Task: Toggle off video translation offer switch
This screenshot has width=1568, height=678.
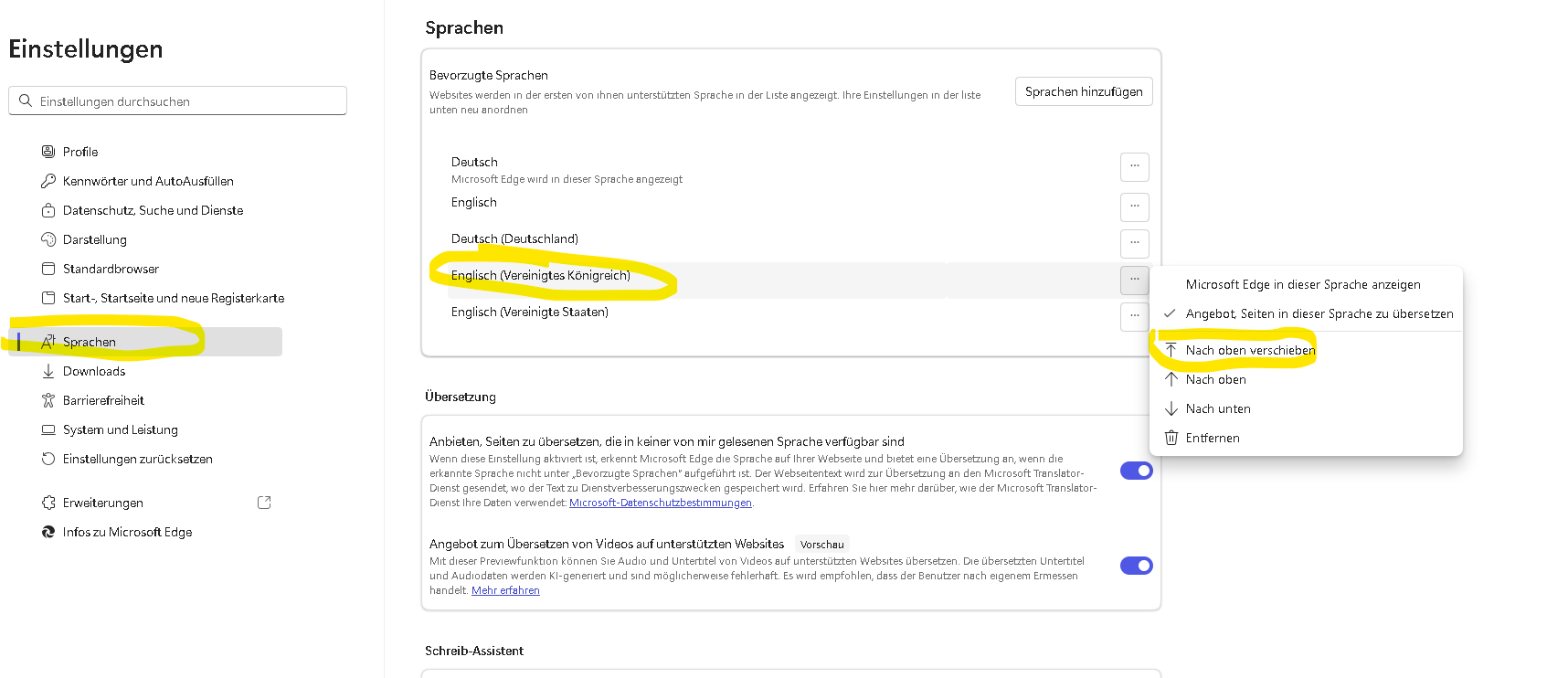Action: coord(1137,566)
